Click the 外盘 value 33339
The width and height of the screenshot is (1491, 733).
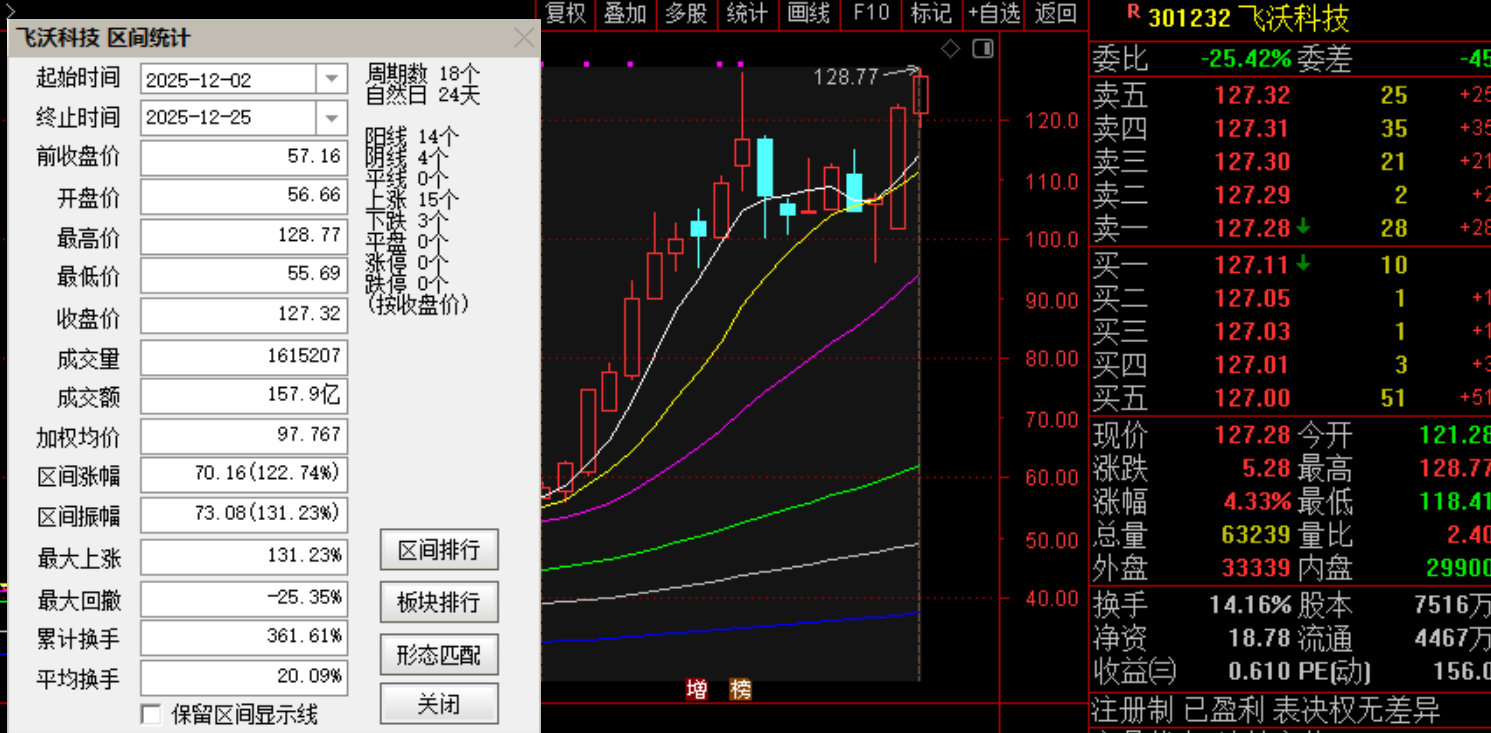point(1256,568)
